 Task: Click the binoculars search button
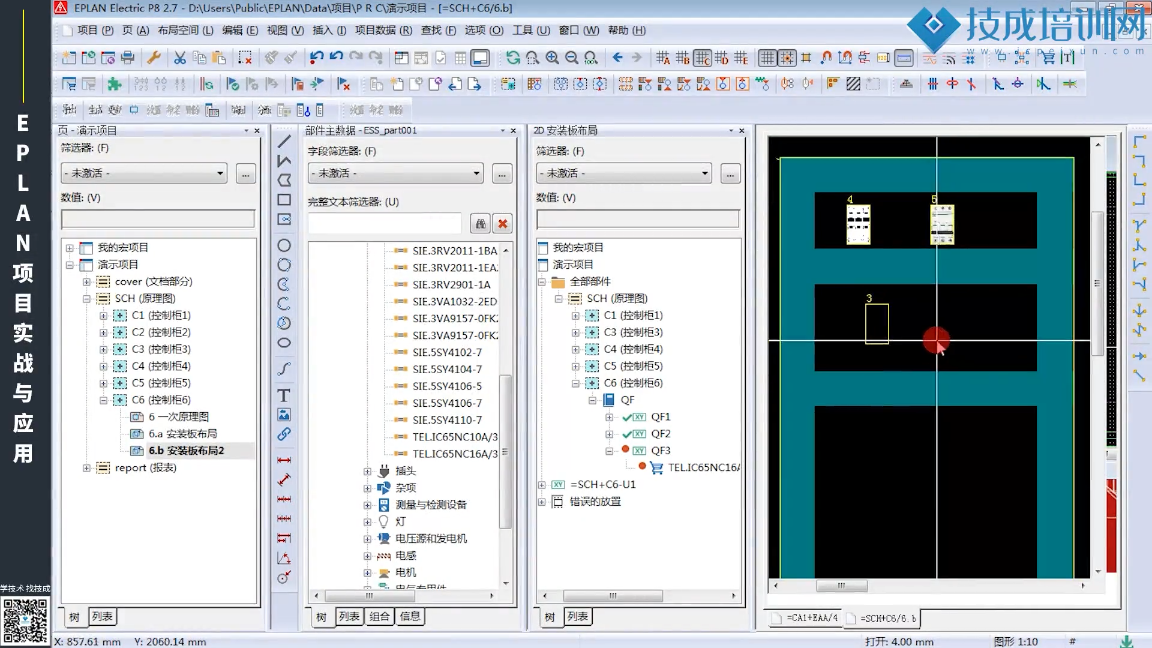[480, 223]
